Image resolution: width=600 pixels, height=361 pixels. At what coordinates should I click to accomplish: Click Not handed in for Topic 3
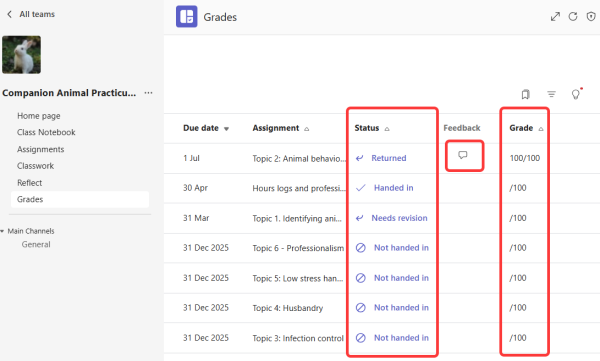coord(401,338)
